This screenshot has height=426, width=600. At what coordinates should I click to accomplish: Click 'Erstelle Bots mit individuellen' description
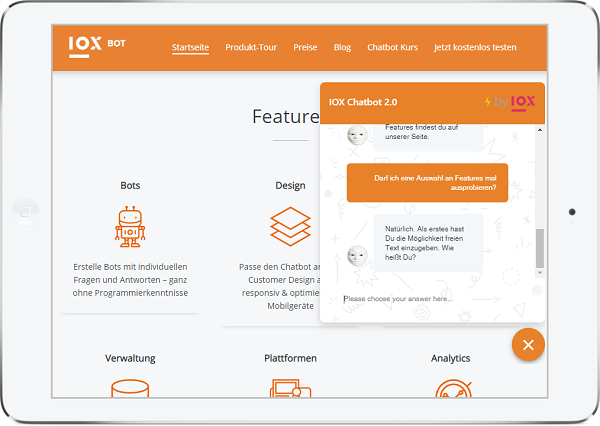(130, 280)
